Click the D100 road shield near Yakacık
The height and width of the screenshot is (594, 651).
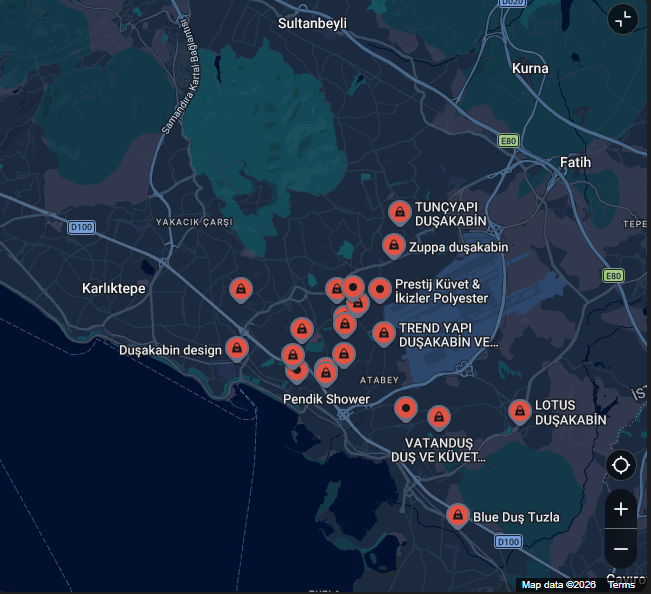81,227
